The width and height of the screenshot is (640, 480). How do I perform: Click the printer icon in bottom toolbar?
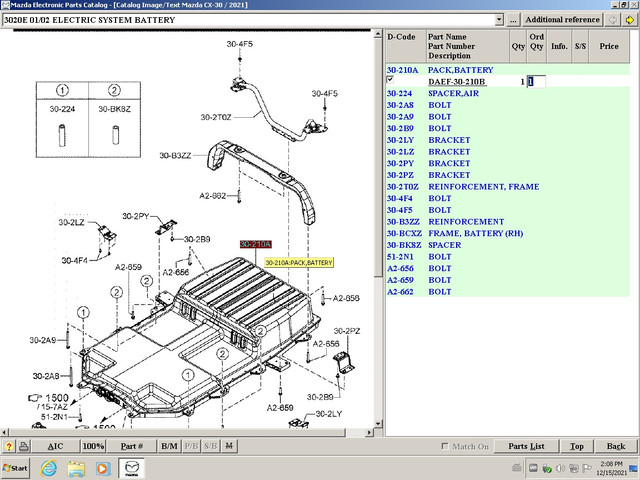click(x=24, y=446)
